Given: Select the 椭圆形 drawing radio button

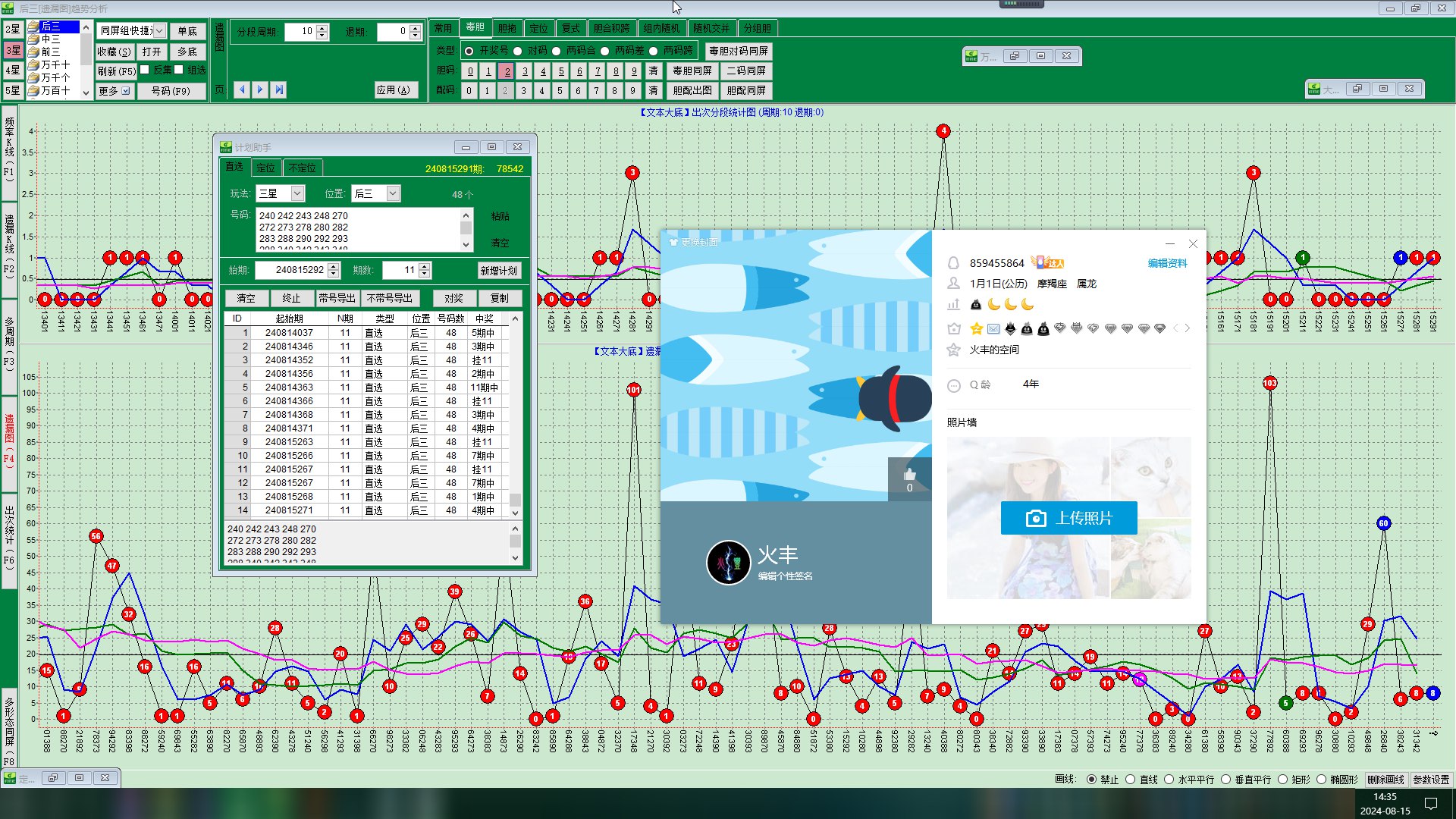Looking at the screenshot, I should coord(1321,780).
